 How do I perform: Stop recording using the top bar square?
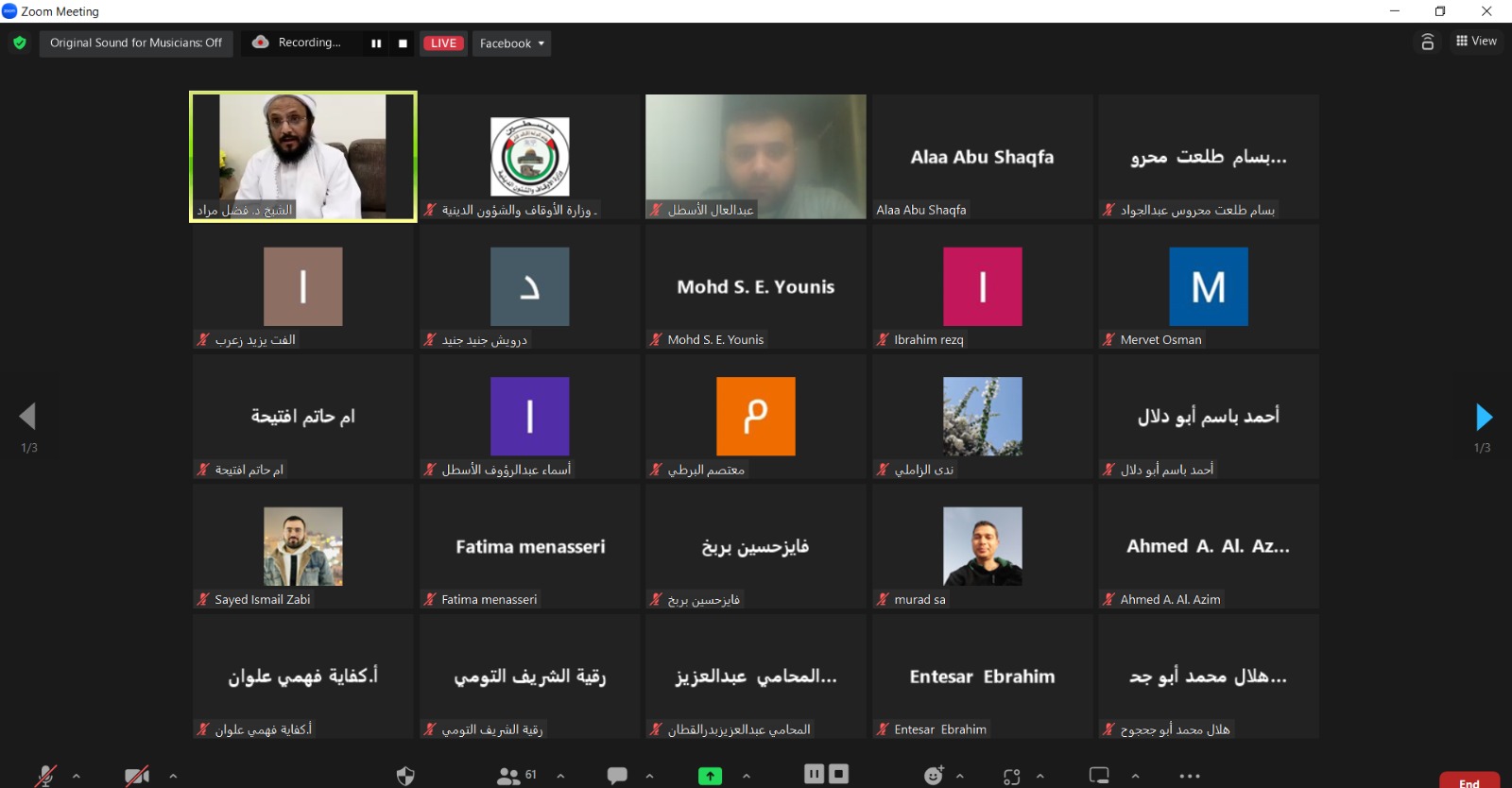click(403, 43)
